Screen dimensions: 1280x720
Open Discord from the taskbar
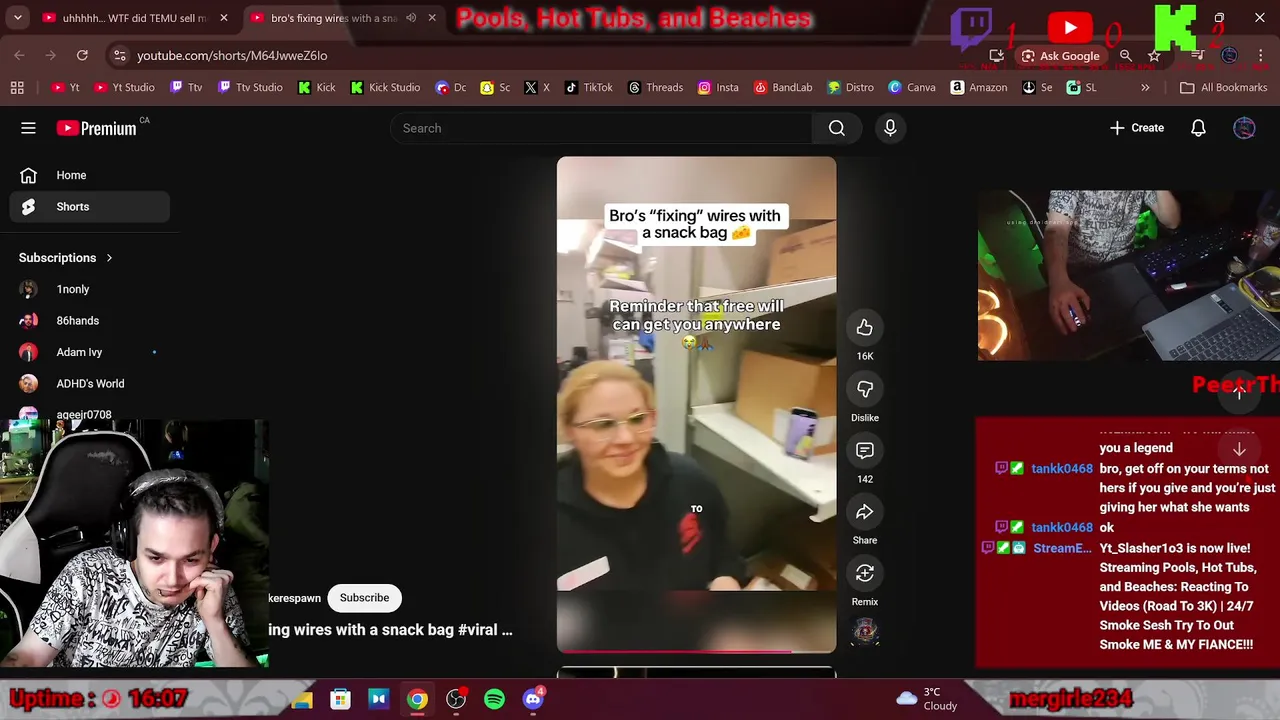pyautogui.click(x=533, y=699)
